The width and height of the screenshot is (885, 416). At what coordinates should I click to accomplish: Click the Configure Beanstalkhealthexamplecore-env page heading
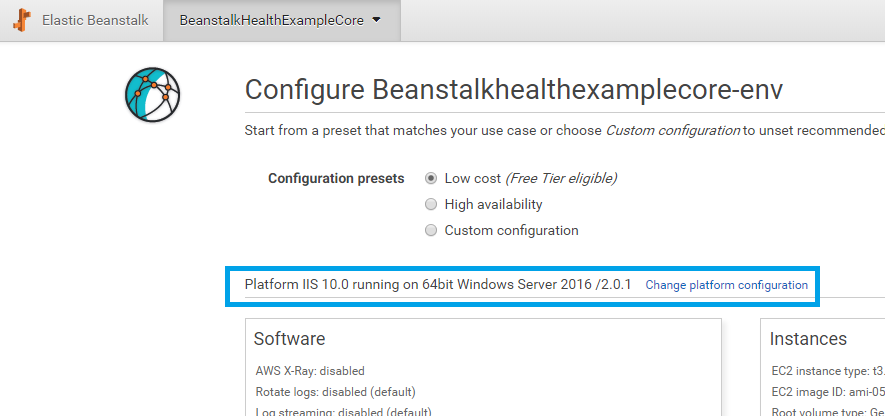tap(514, 90)
